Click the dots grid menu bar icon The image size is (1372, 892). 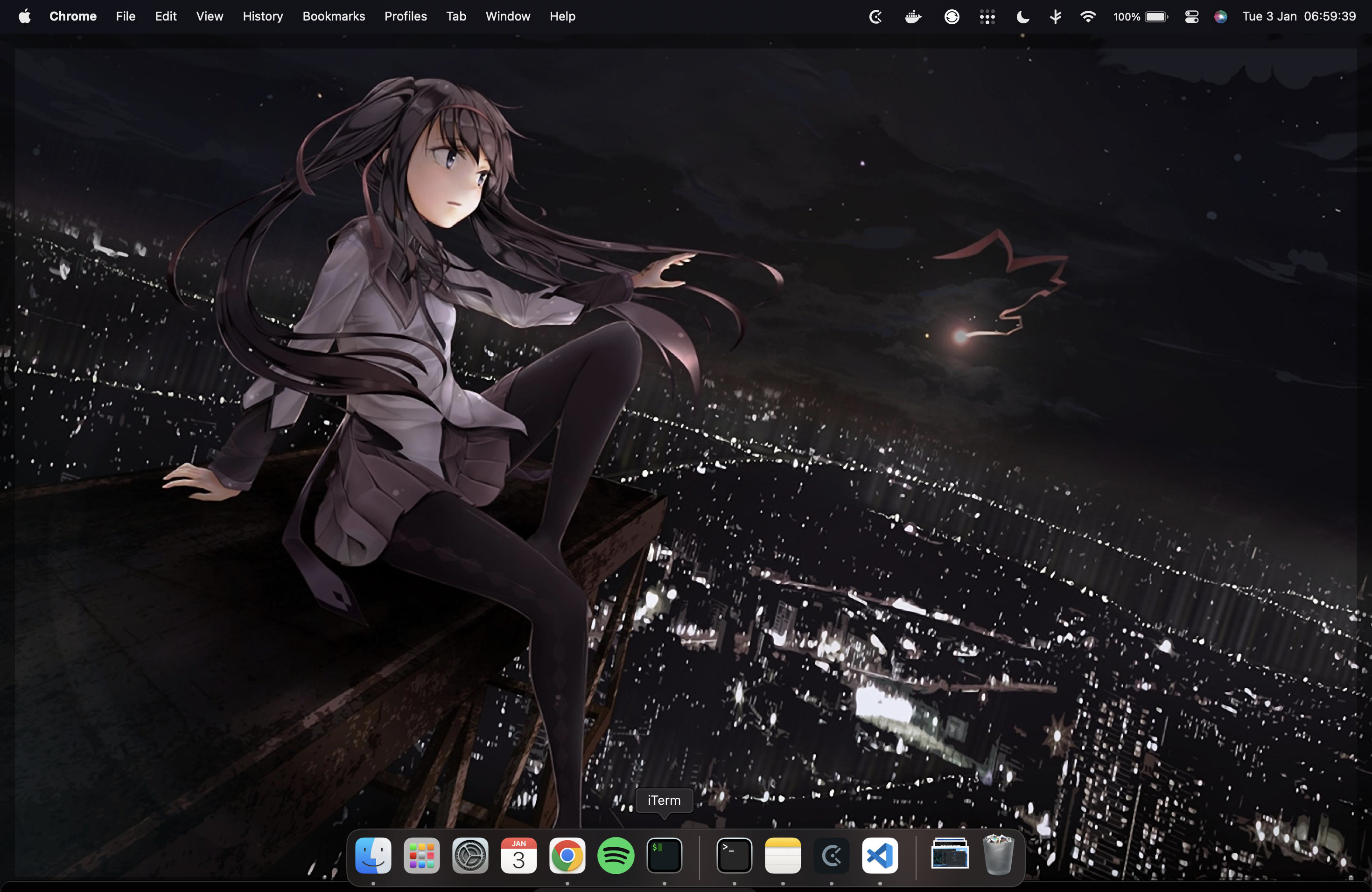(987, 17)
